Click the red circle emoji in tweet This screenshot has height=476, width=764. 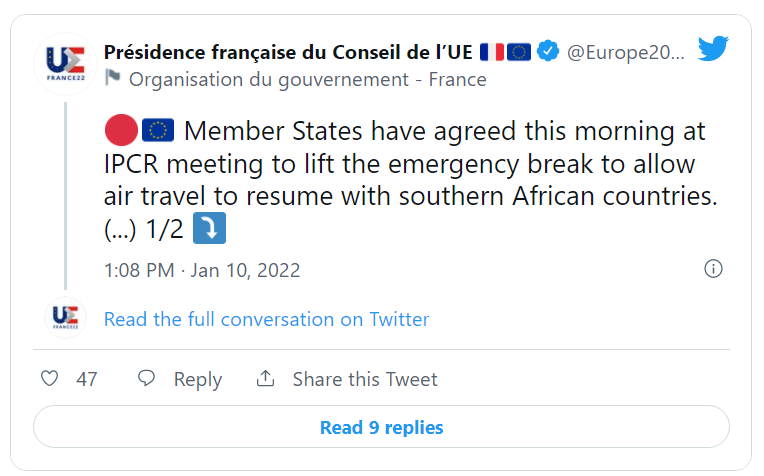coord(119,131)
